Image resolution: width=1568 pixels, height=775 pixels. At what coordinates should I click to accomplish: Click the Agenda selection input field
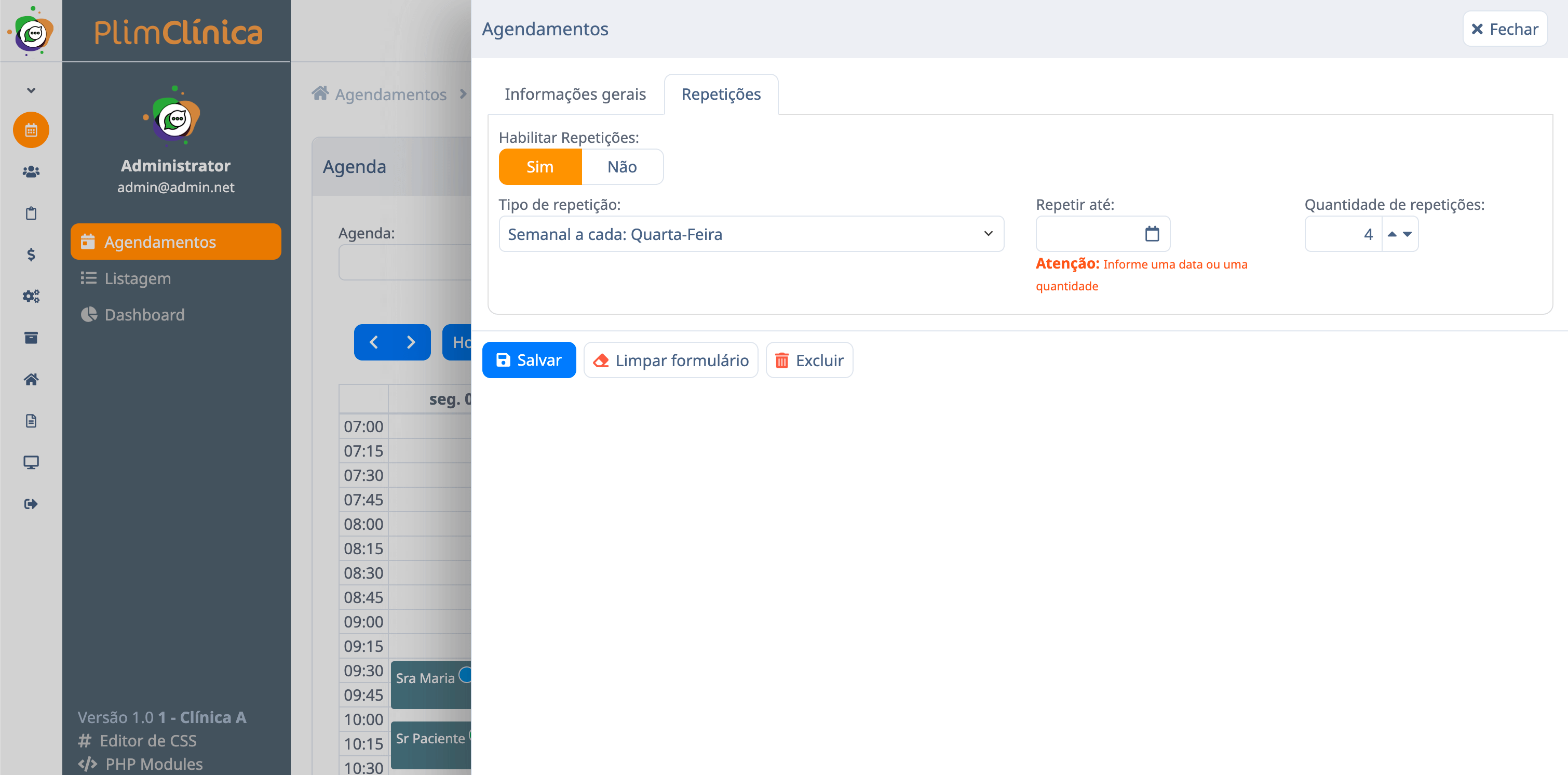click(405, 262)
